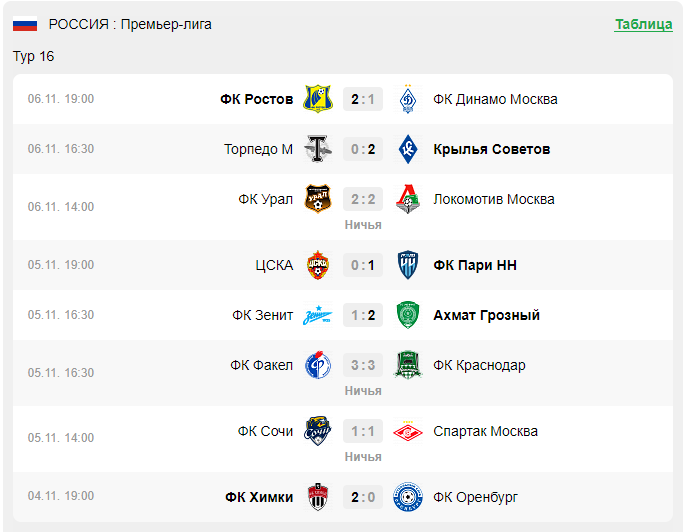This screenshot has width=683, height=532.
Task: Click the Zenit logo icon
Action: tap(318, 315)
